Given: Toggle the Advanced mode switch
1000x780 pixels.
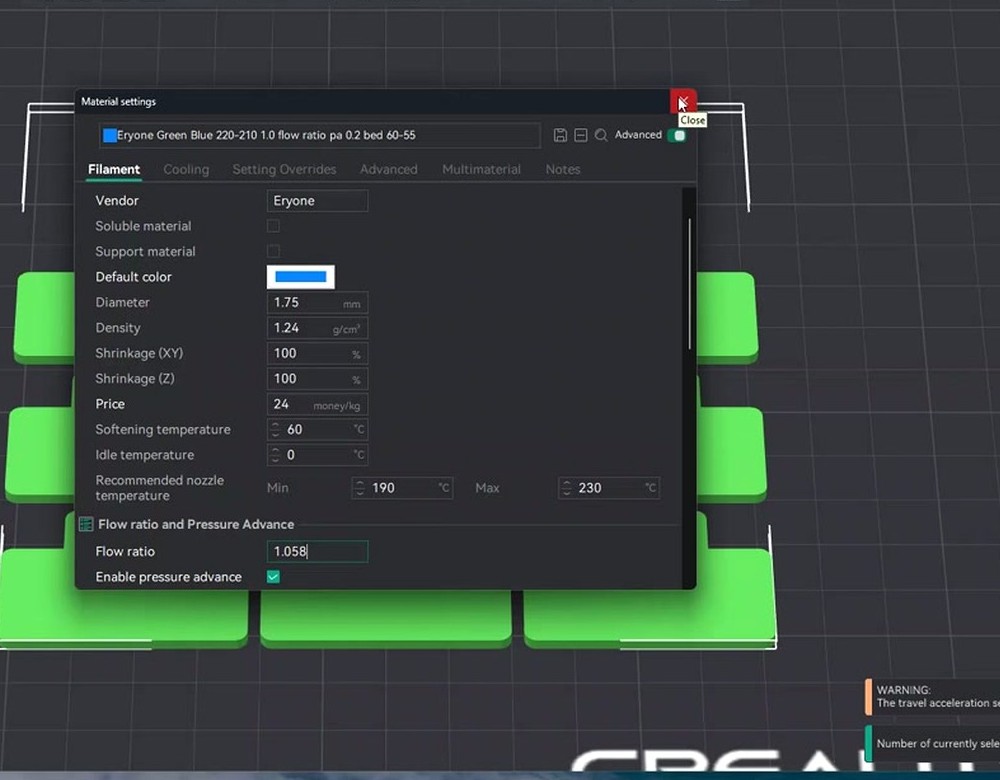Looking at the screenshot, I should click(x=676, y=135).
